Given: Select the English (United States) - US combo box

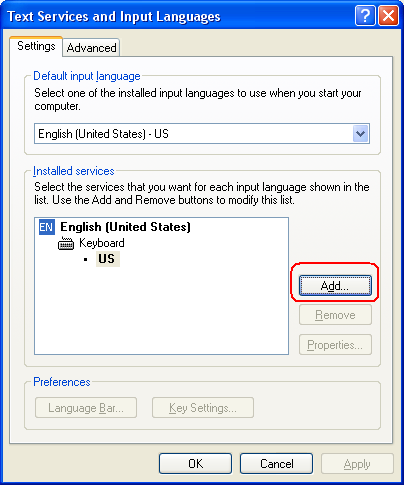Looking at the screenshot, I should click(202, 134).
